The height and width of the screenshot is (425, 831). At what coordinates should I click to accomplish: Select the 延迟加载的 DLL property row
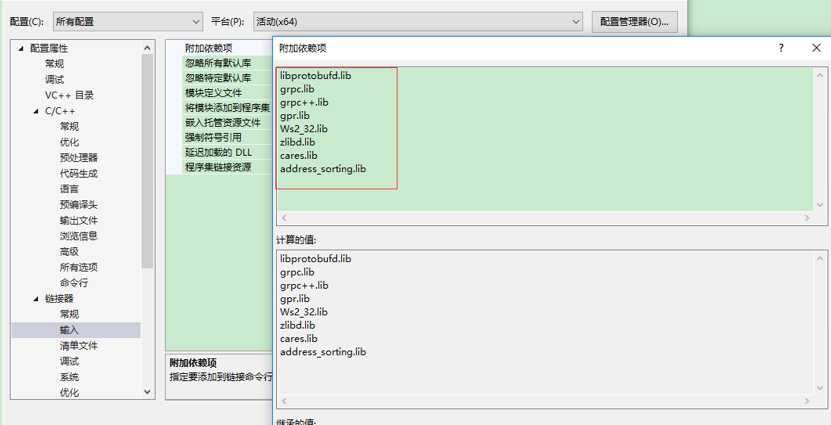coord(219,152)
